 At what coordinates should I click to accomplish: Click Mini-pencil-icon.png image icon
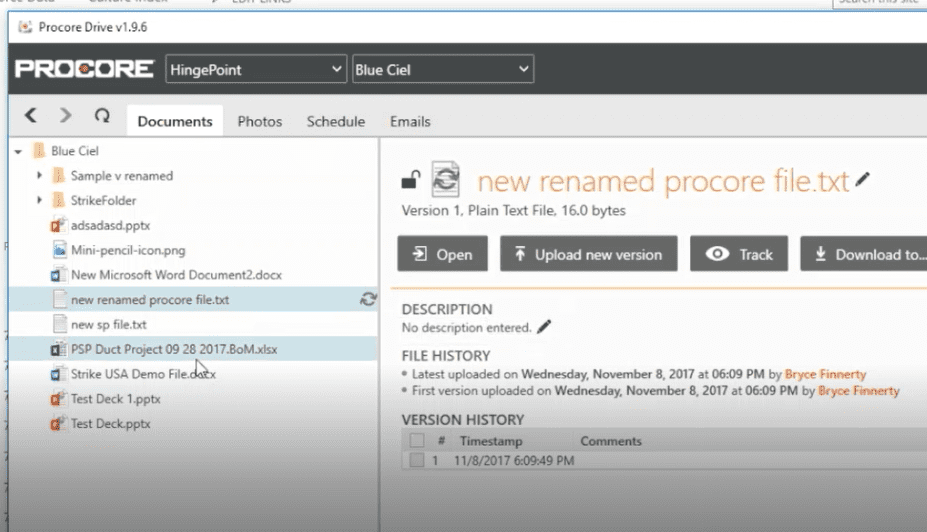(x=59, y=250)
